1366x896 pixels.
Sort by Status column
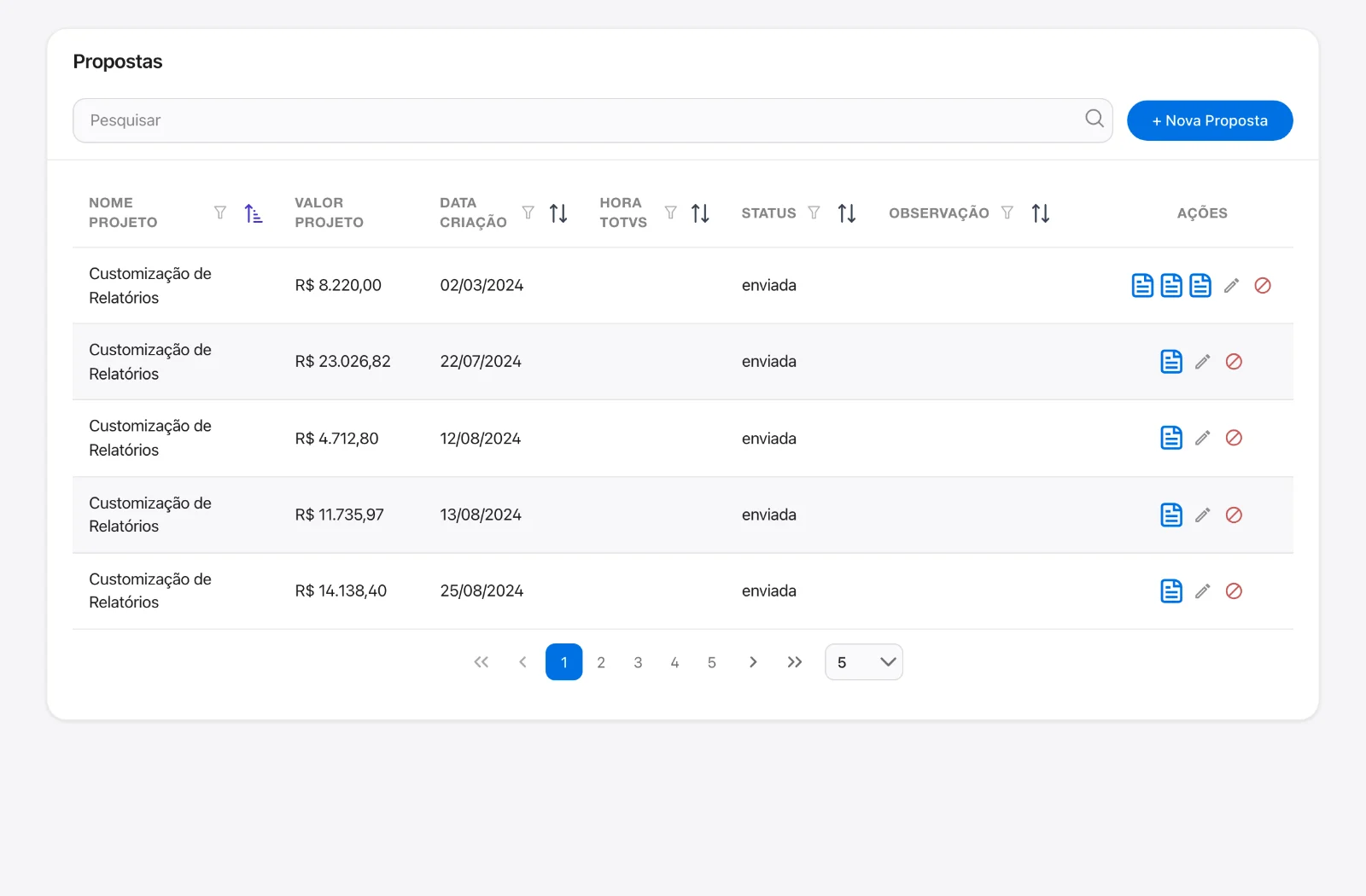(847, 213)
